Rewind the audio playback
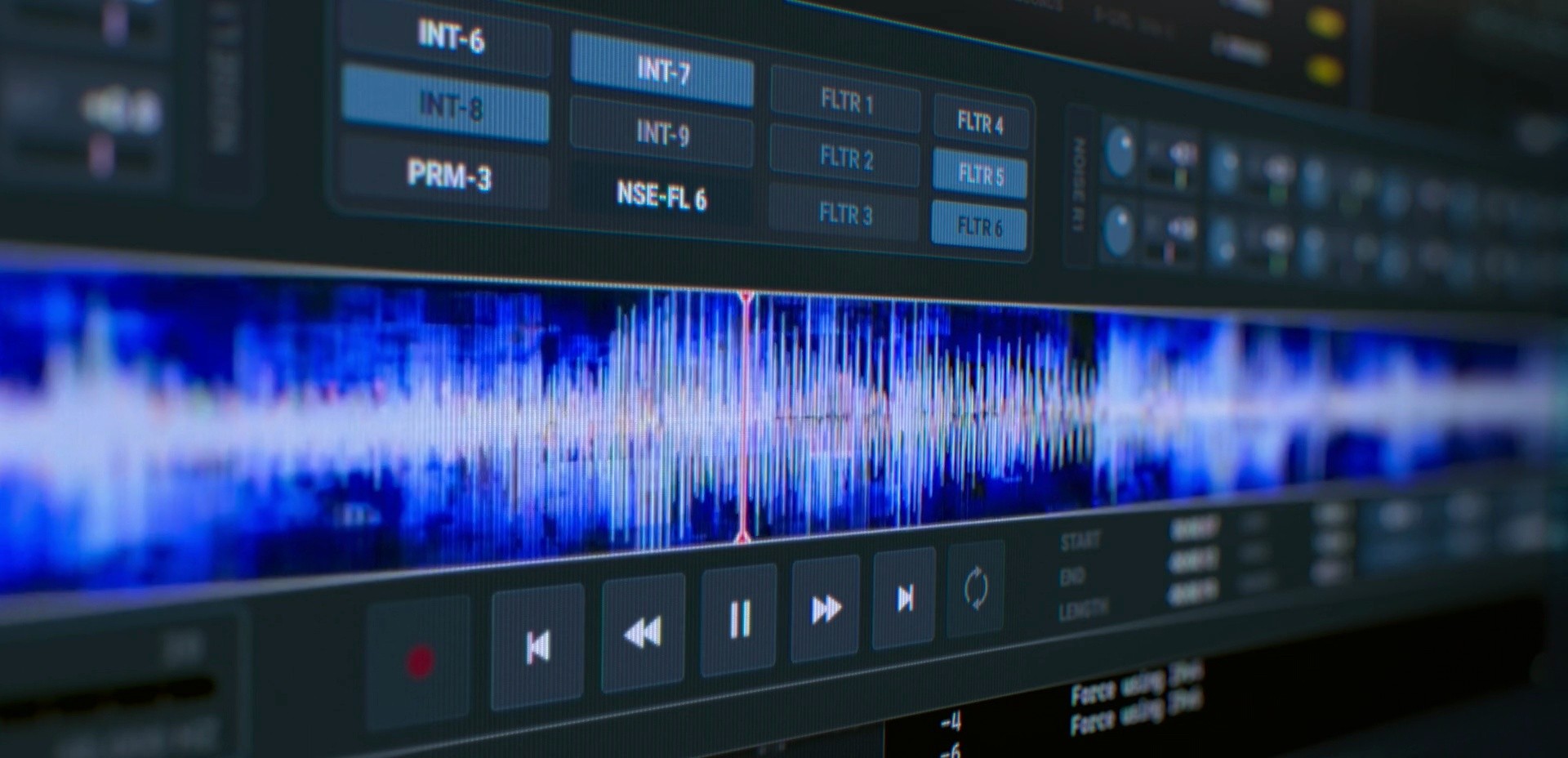 pos(643,632)
